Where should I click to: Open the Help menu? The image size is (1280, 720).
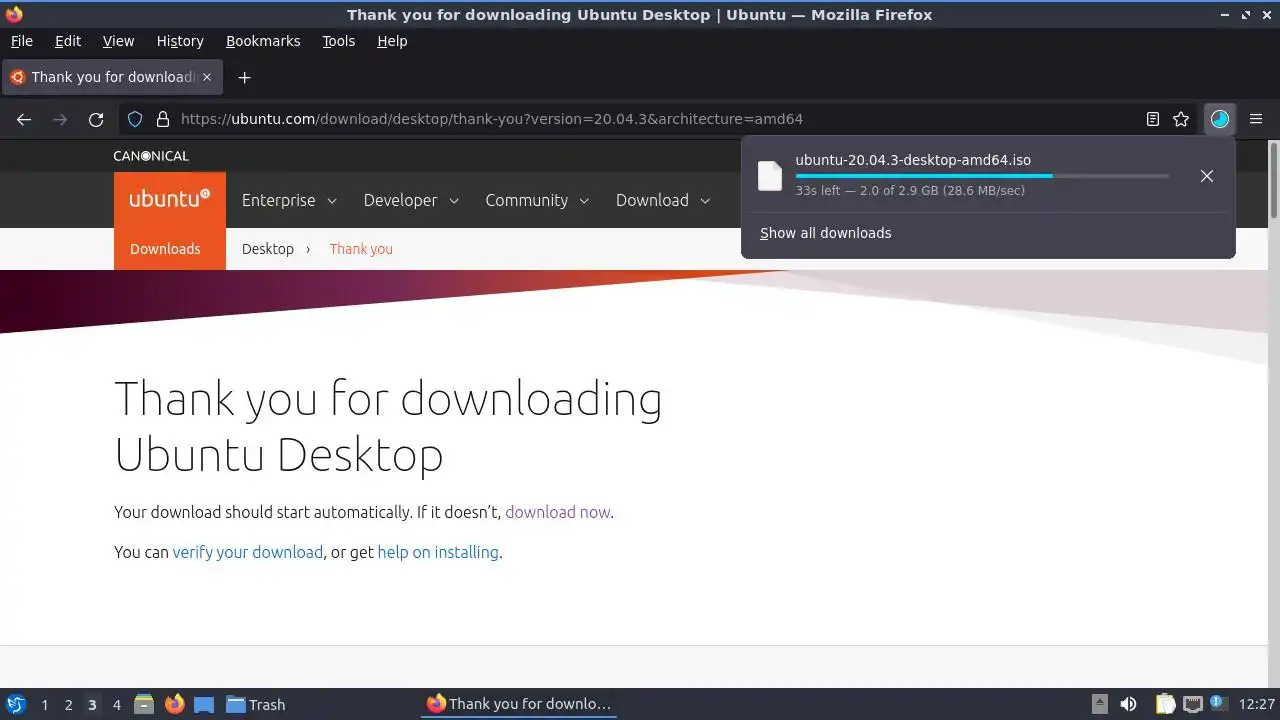click(392, 41)
